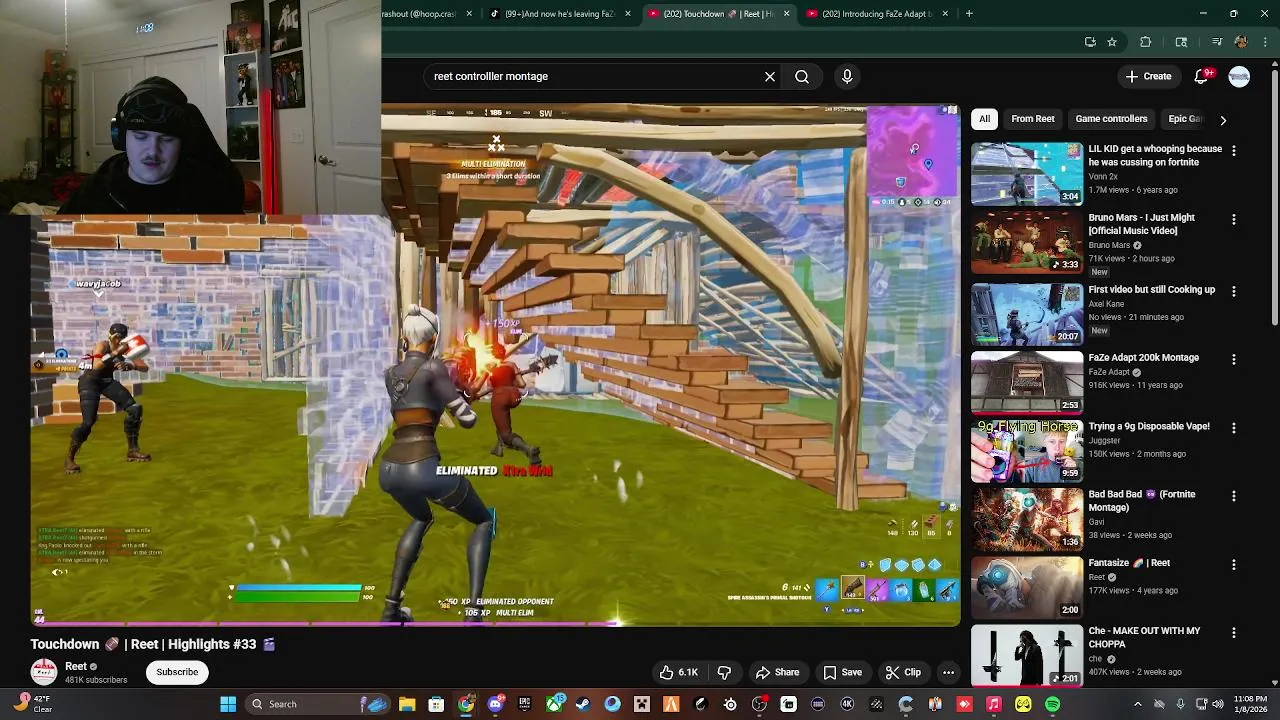Open Xbox app from the taskbar
1280x720 pixels.
click(554, 704)
